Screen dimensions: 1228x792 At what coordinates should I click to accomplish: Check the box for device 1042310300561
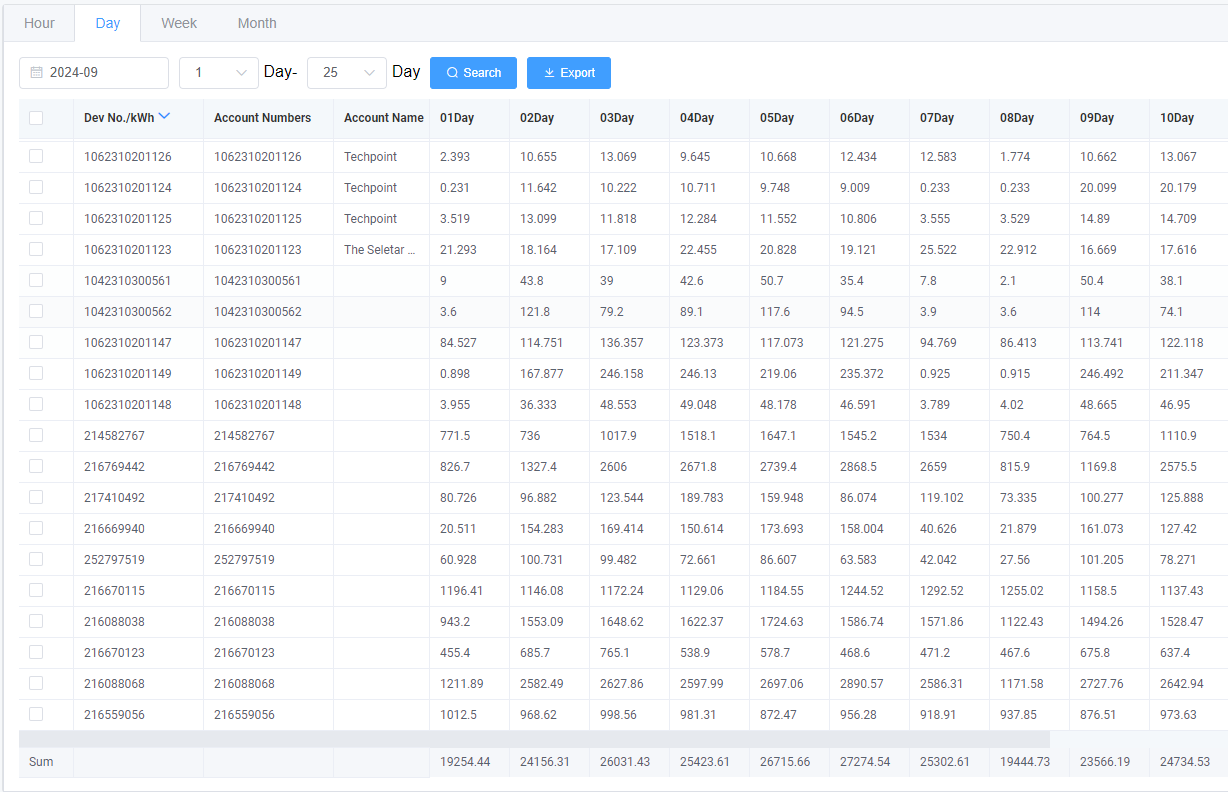coord(36,280)
